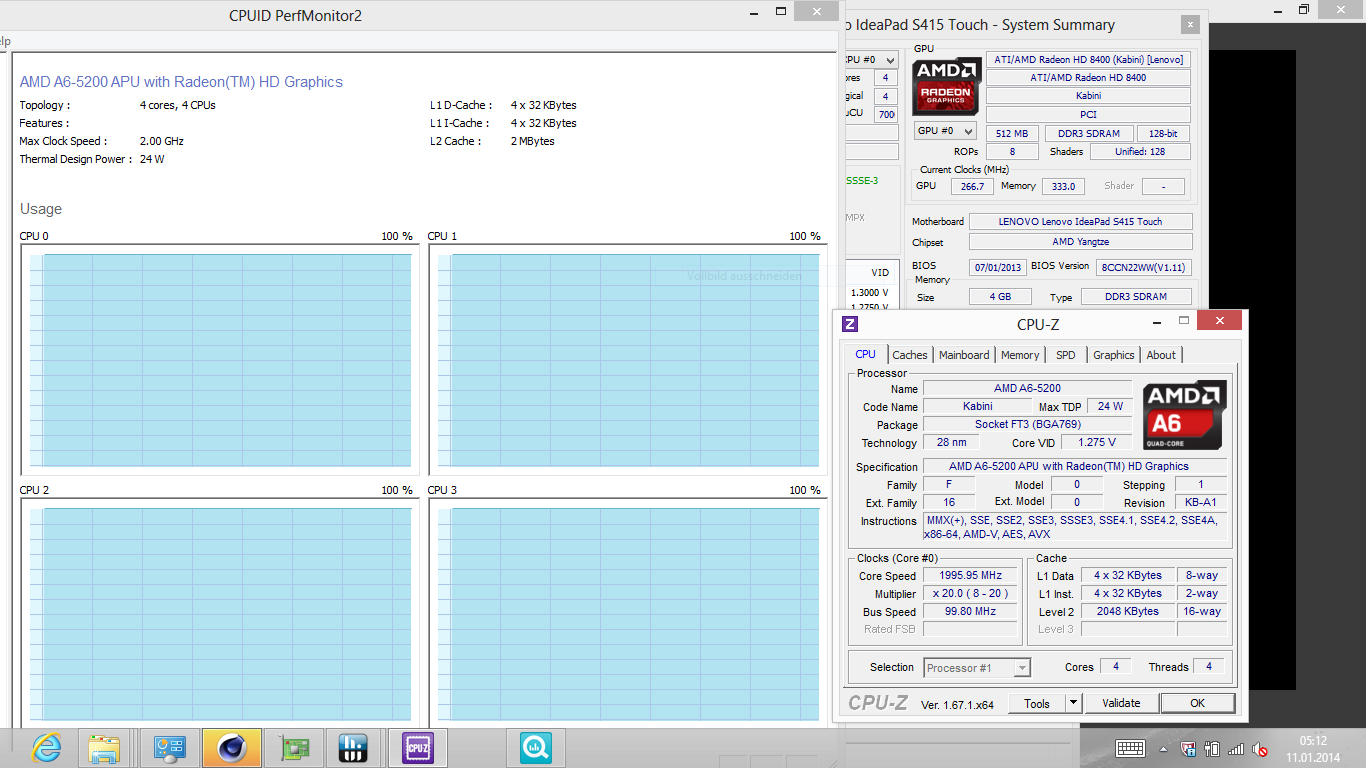
Task: Activate the purple CPU-Z taskbar icon
Action: point(417,747)
